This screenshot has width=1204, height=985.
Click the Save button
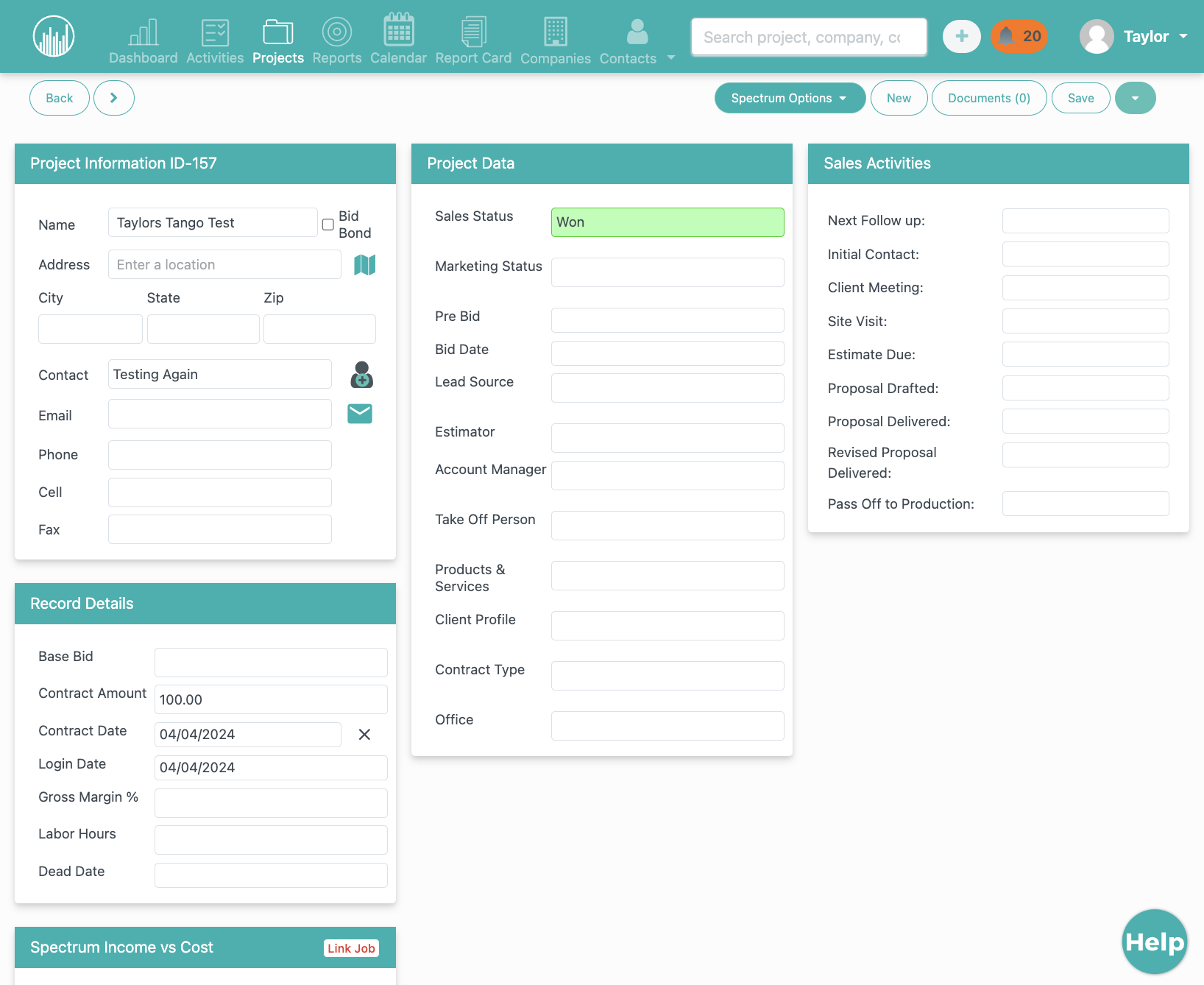1080,98
